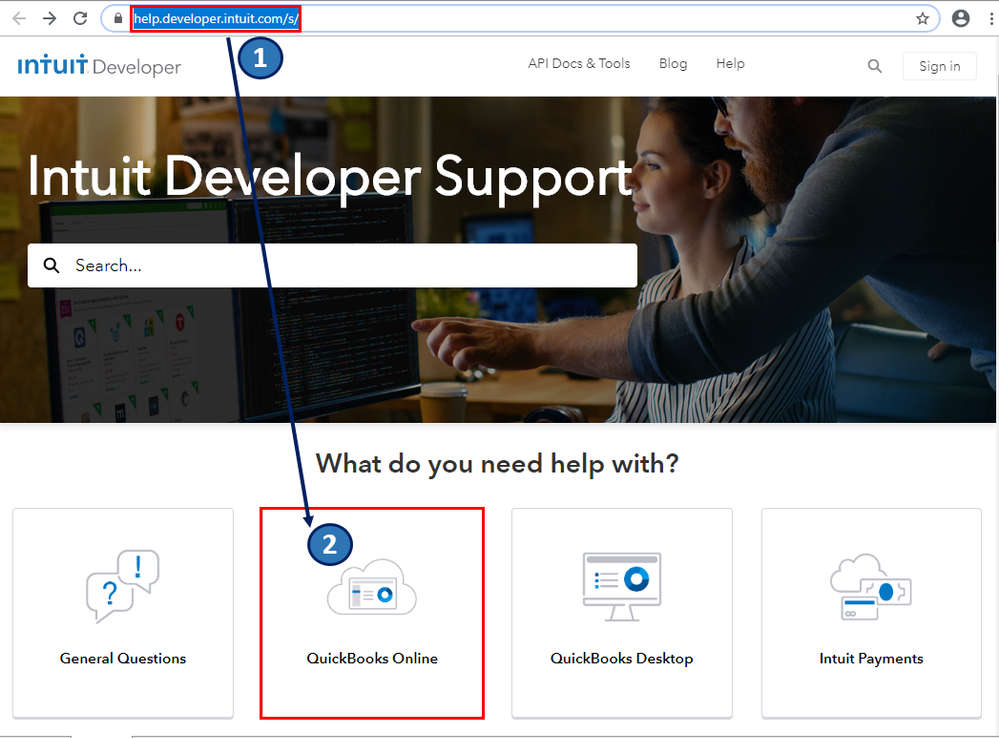Open the header search magnifier icon
This screenshot has width=999, height=738.
875,66
